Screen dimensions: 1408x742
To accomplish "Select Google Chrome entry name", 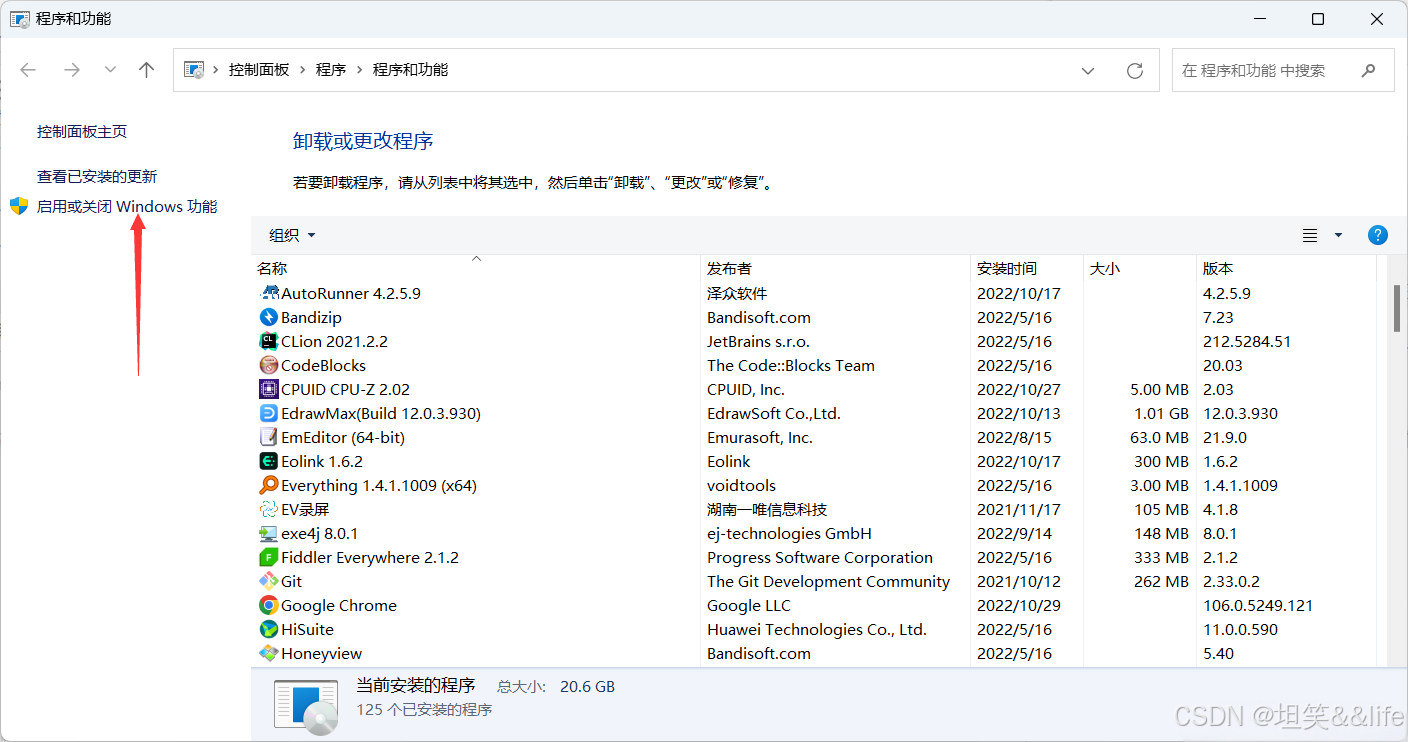I will (339, 605).
